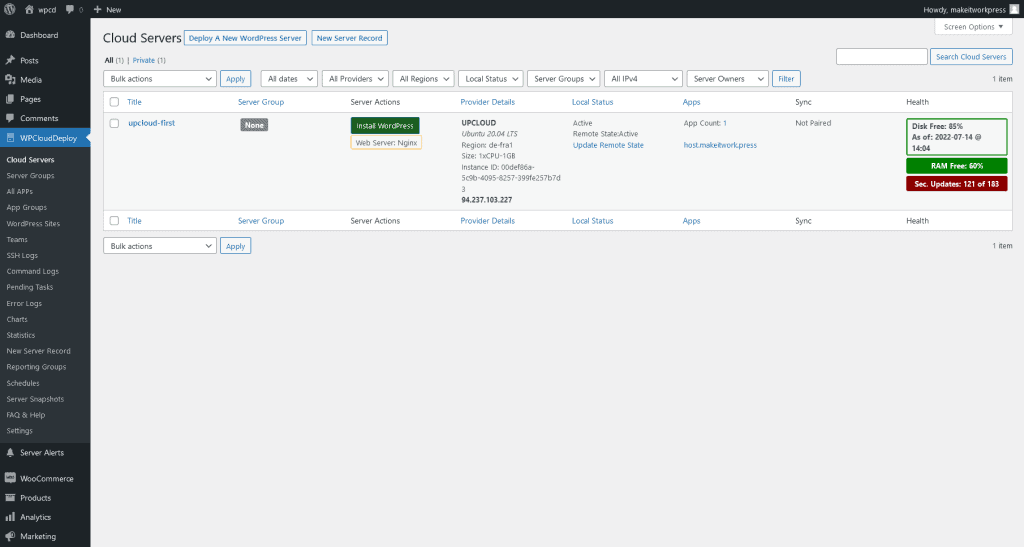Open Server Groups submenu item
The width and height of the screenshot is (1024, 547).
pos(30,176)
